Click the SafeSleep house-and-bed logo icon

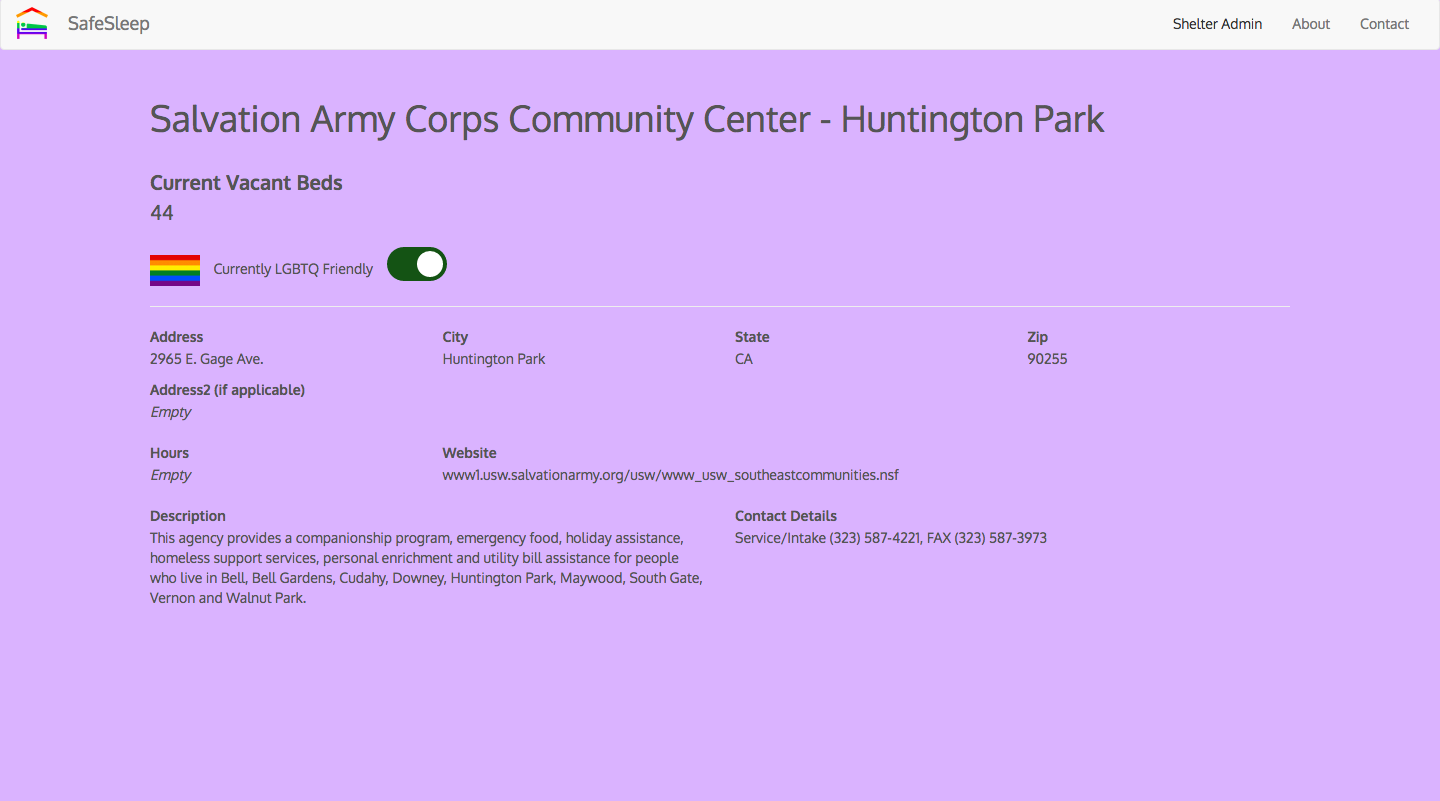point(32,24)
